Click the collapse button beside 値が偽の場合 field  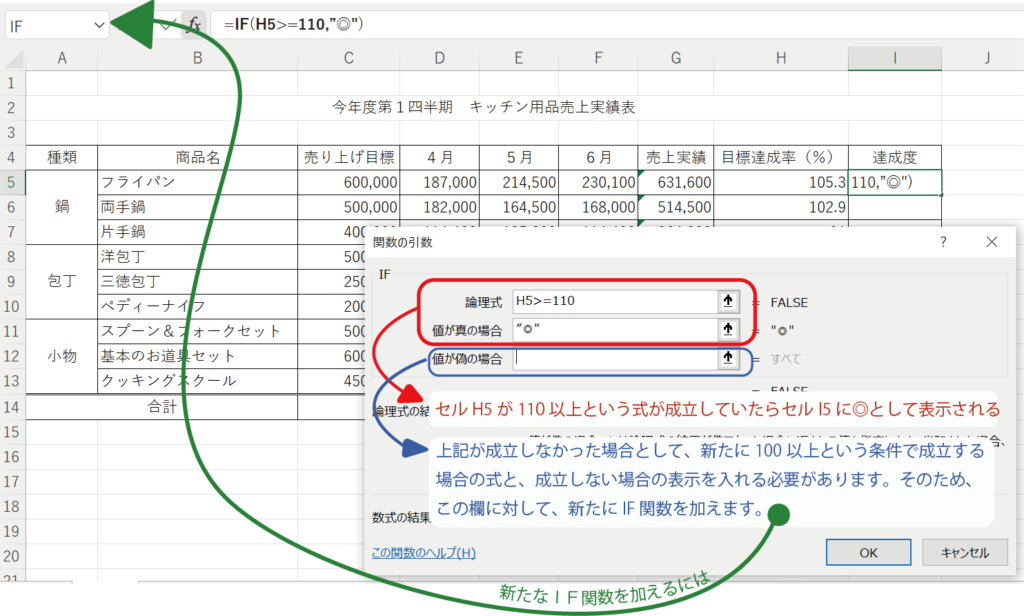tap(727, 358)
